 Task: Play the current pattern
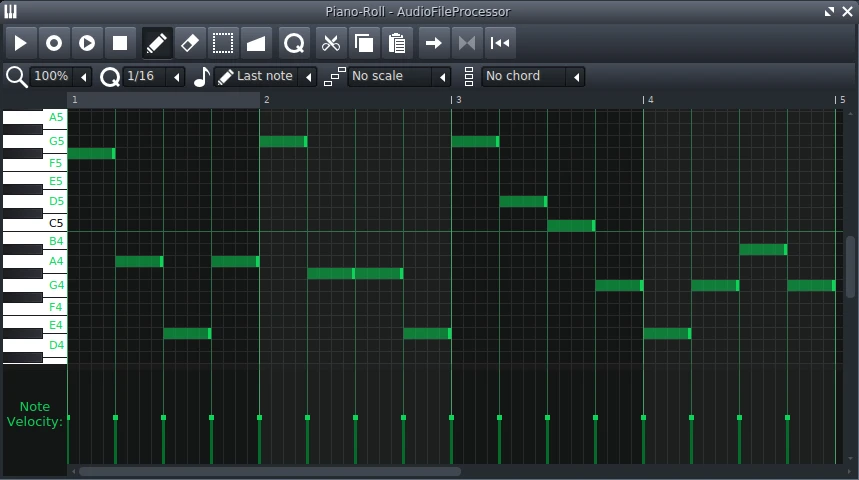coord(21,43)
